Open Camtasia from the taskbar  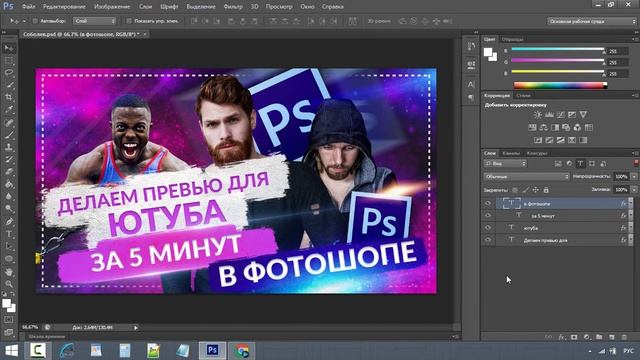click(38, 351)
